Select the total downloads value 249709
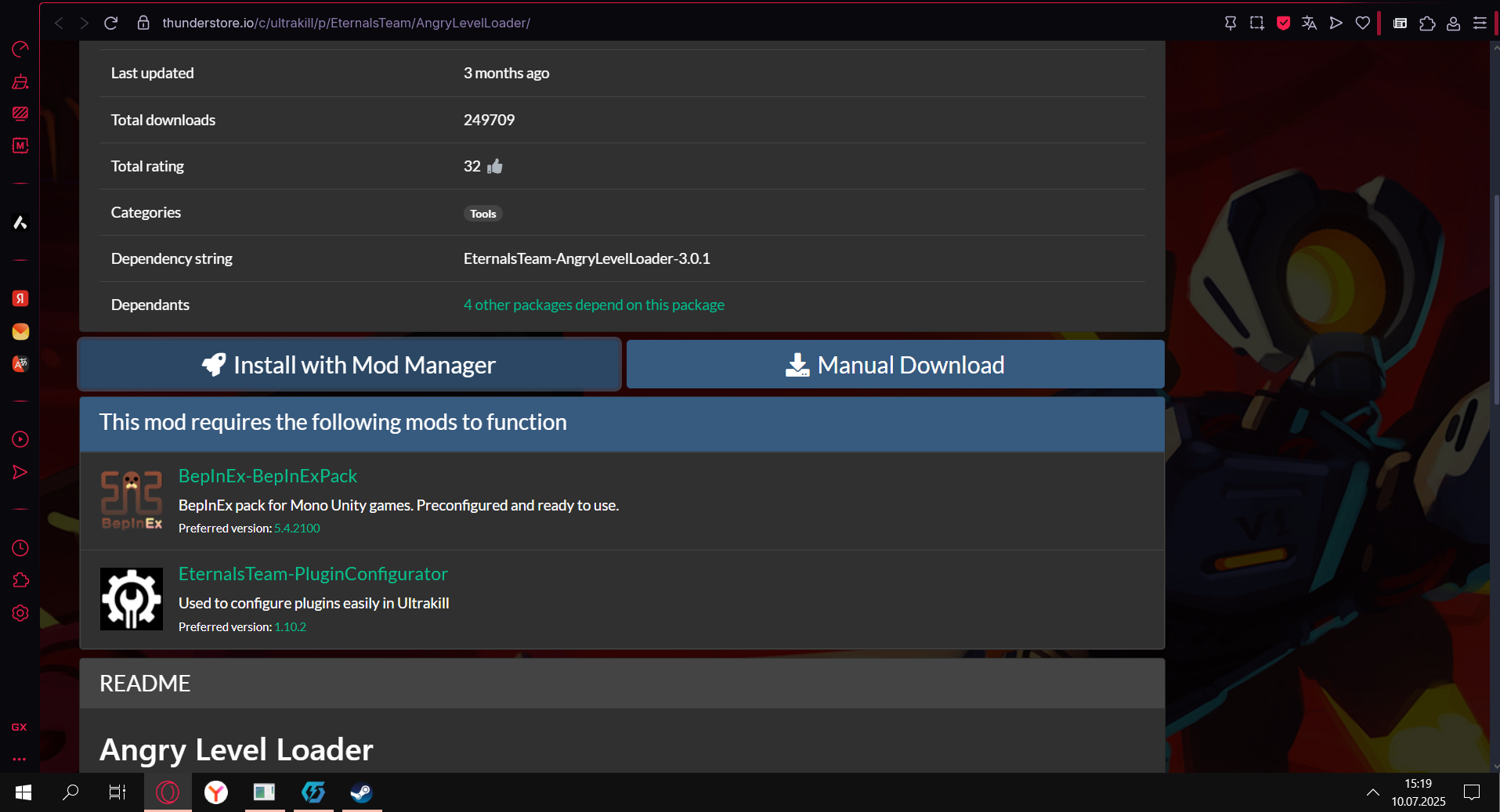The height and width of the screenshot is (812, 1500). pyautogui.click(x=489, y=120)
